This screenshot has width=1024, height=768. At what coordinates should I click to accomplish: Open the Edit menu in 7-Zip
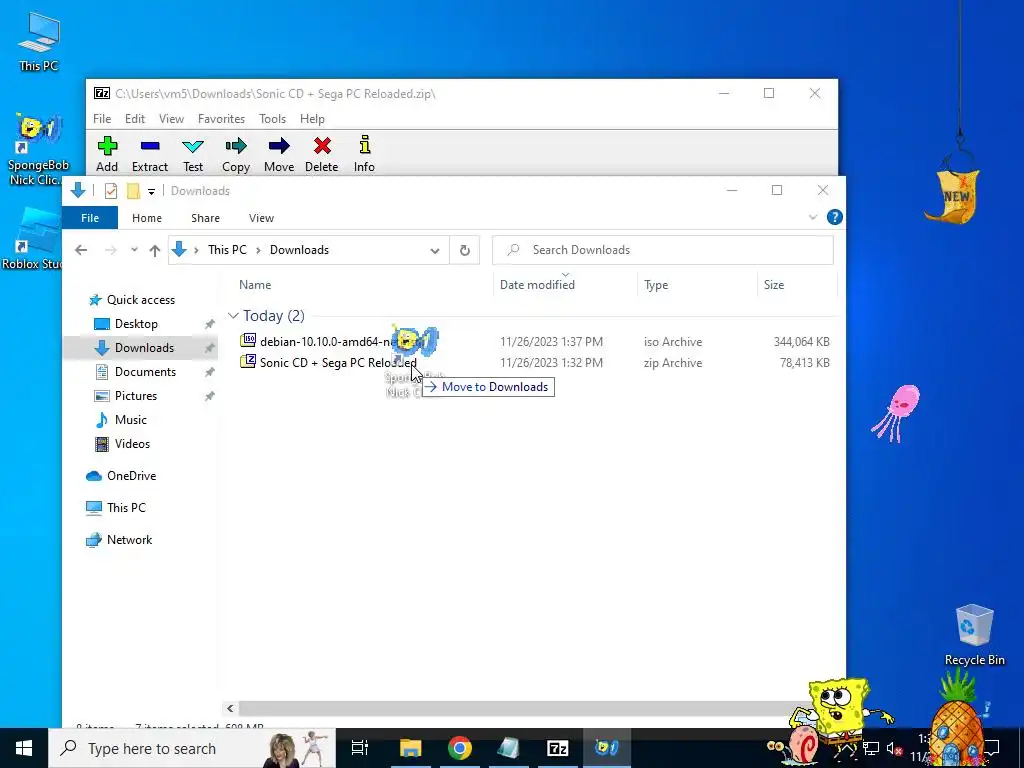coord(135,119)
